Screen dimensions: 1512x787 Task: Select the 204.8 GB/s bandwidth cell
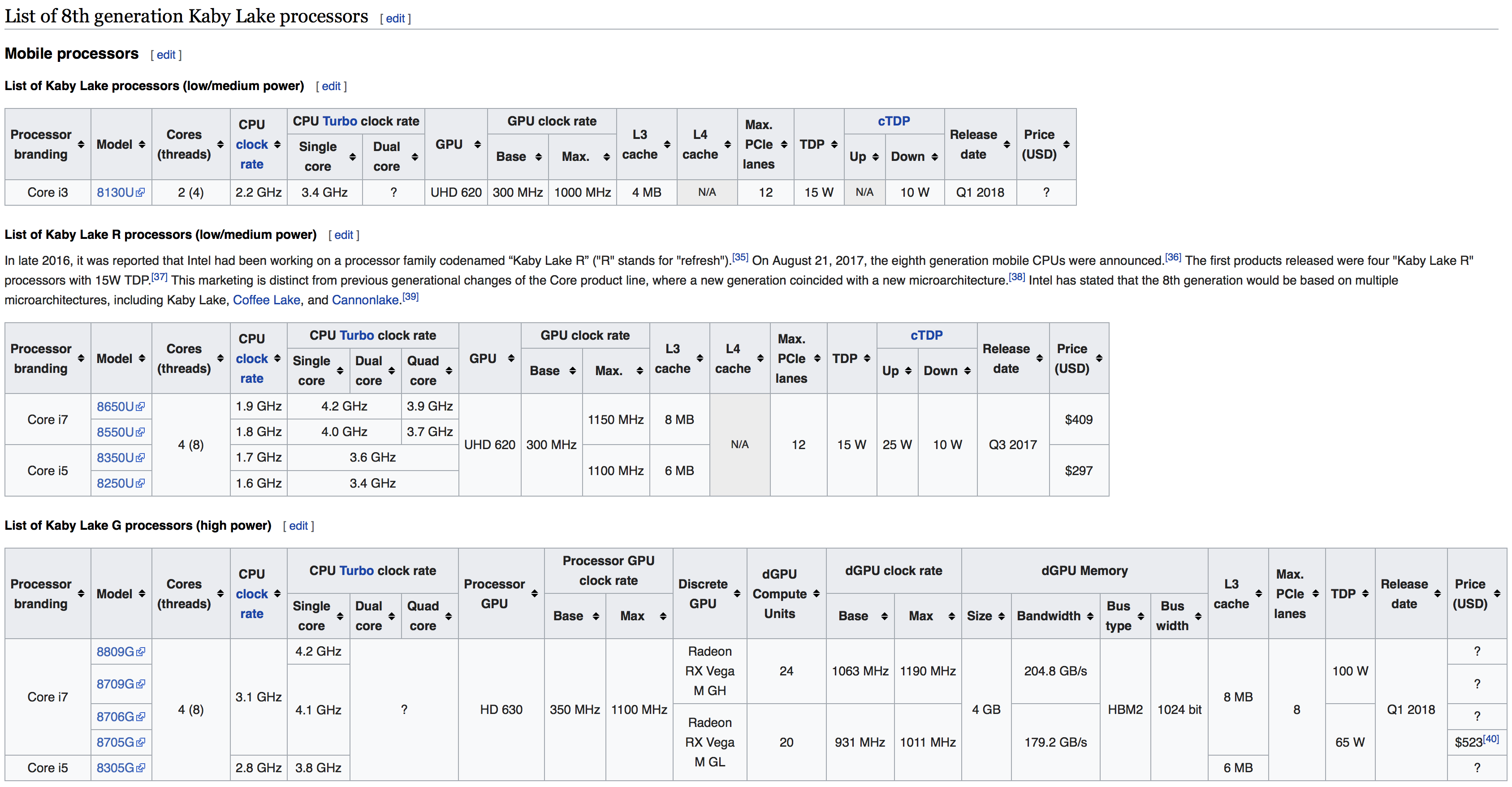click(x=1055, y=671)
